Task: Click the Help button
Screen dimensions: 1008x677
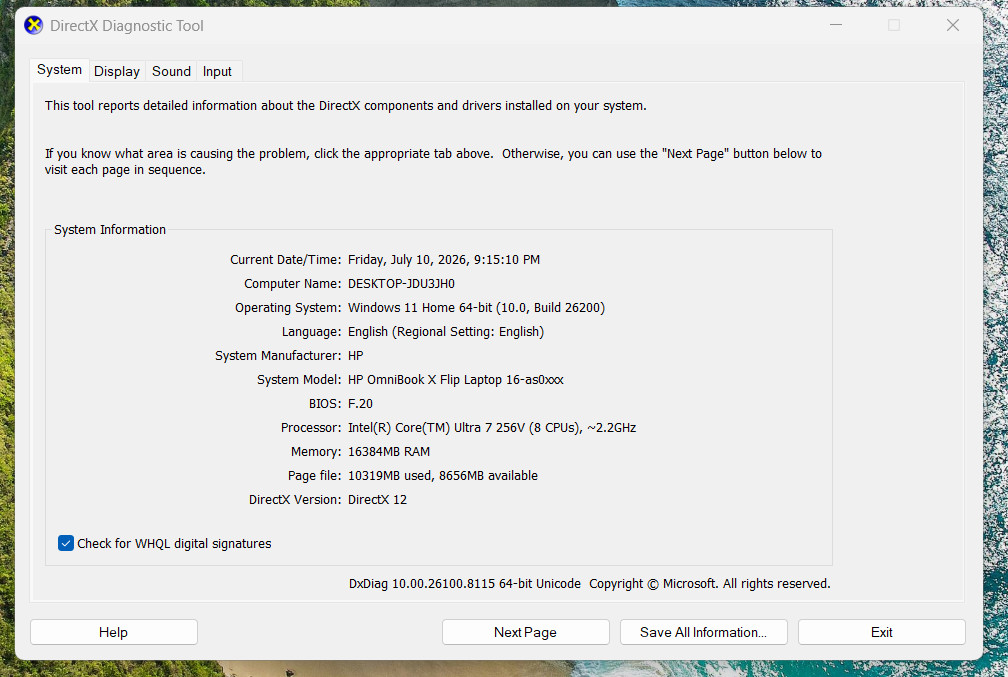Action: [114, 632]
